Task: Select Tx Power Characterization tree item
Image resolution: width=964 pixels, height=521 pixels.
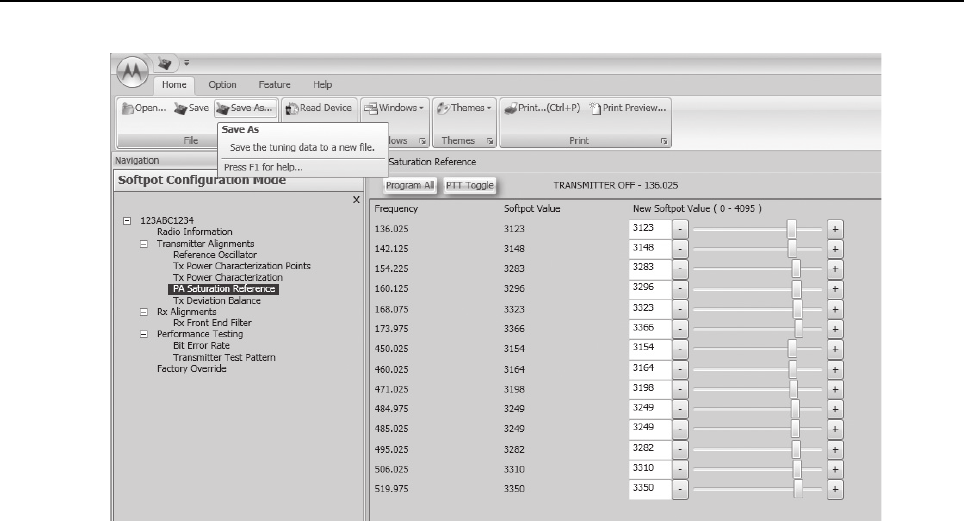Action: [227, 277]
